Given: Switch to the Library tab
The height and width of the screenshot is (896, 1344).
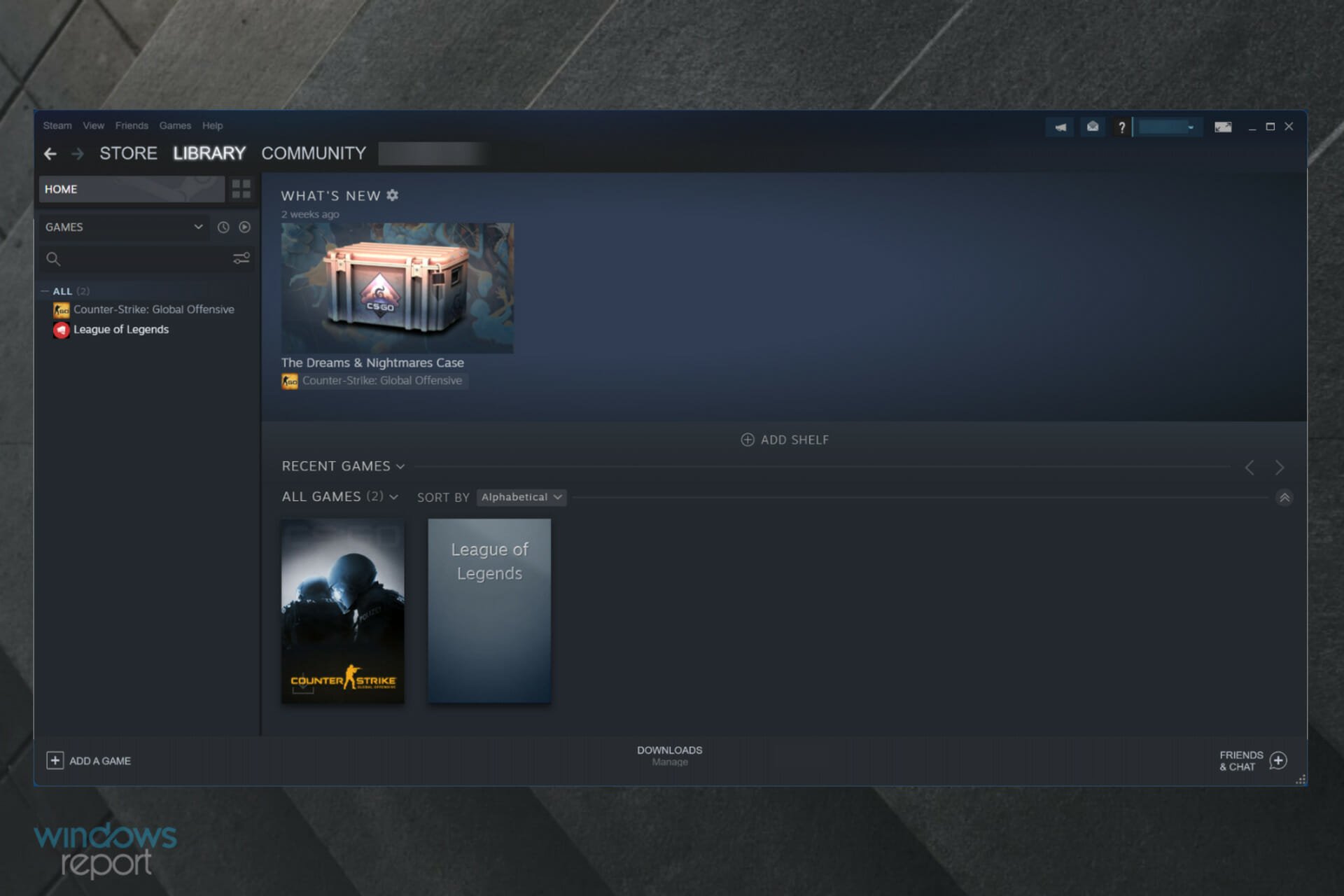Looking at the screenshot, I should coord(209,153).
